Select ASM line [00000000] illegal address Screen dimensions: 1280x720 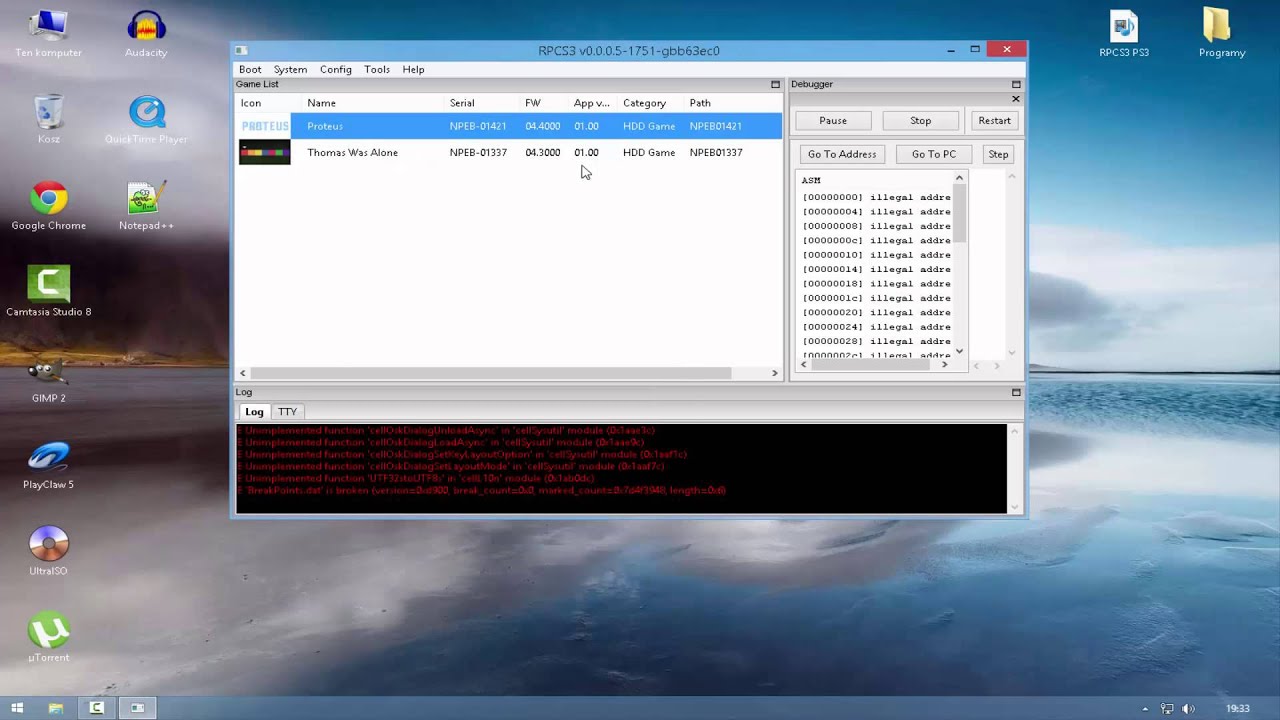(x=877, y=197)
